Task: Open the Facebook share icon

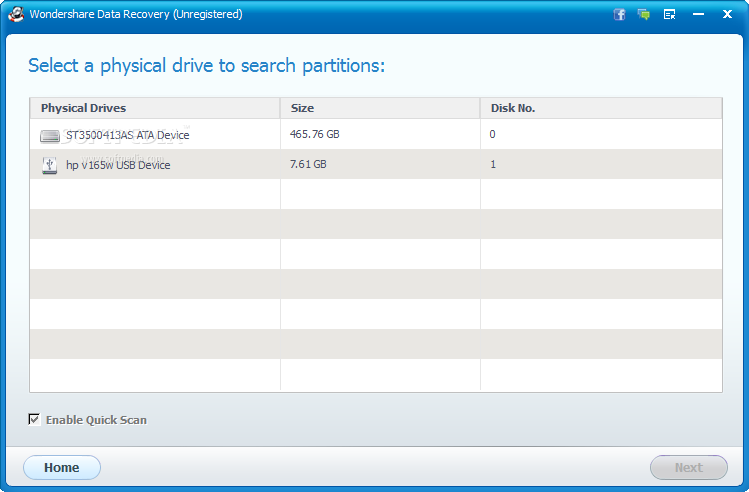Action: [x=620, y=14]
